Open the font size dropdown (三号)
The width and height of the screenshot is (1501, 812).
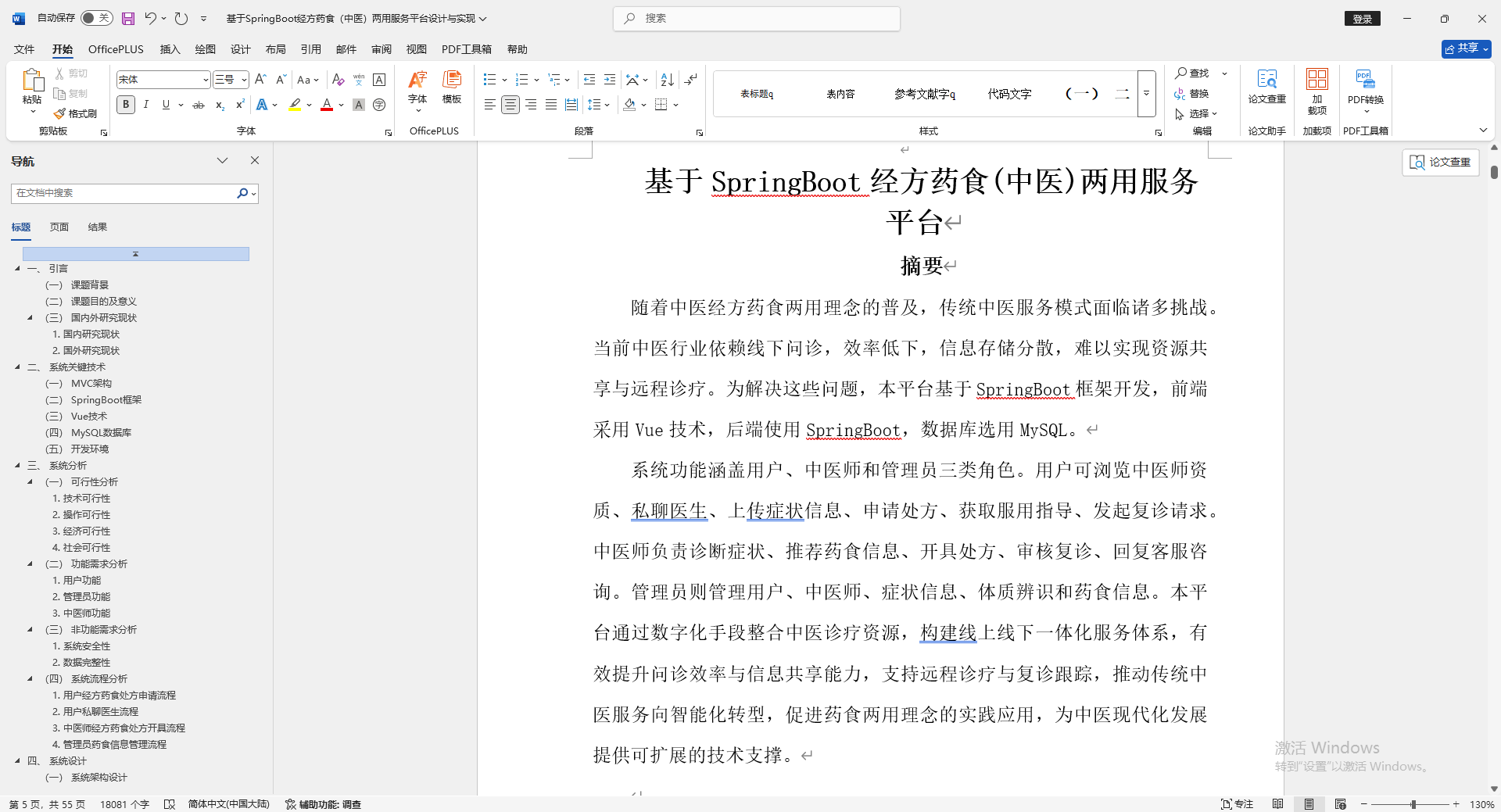click(245, 80)
